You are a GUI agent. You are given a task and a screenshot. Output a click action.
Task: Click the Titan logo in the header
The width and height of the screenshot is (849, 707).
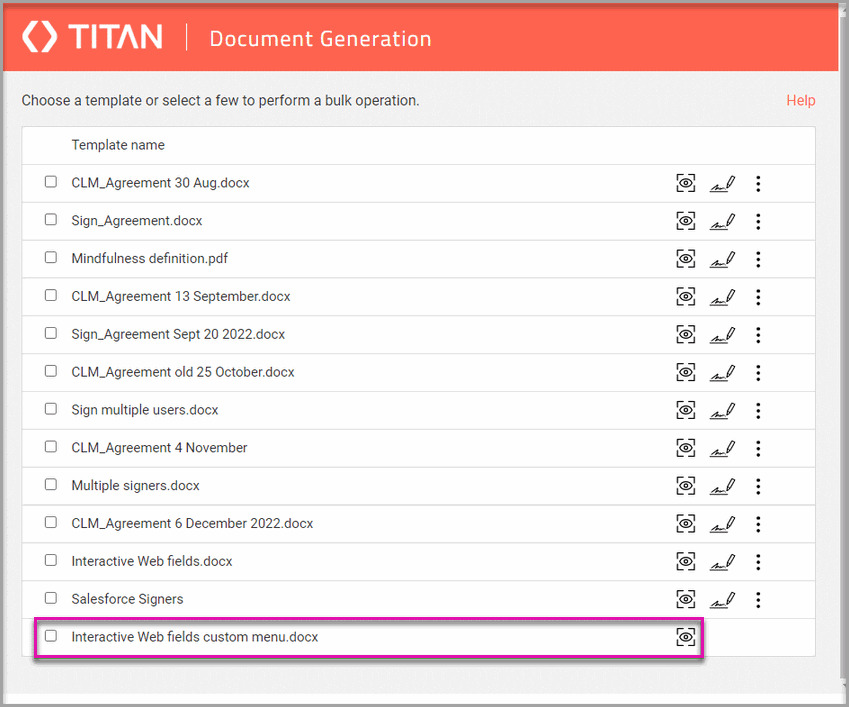92,37
